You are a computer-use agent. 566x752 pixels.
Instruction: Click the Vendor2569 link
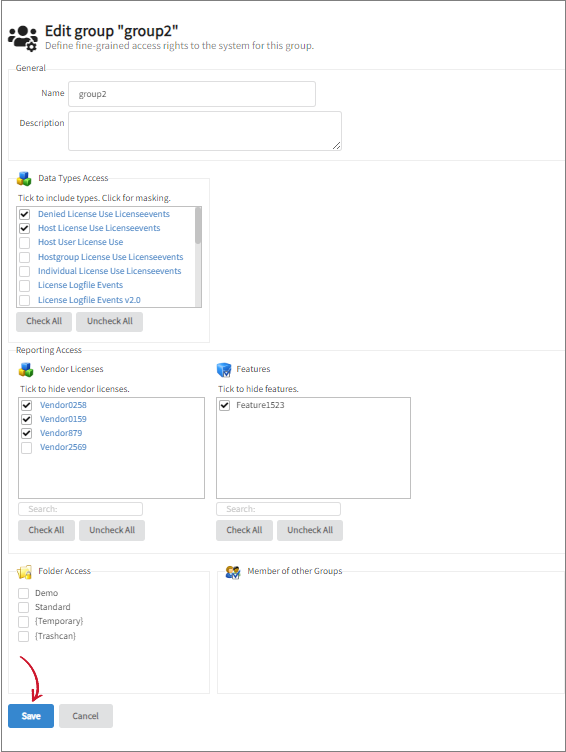click(x=63, y=446)
